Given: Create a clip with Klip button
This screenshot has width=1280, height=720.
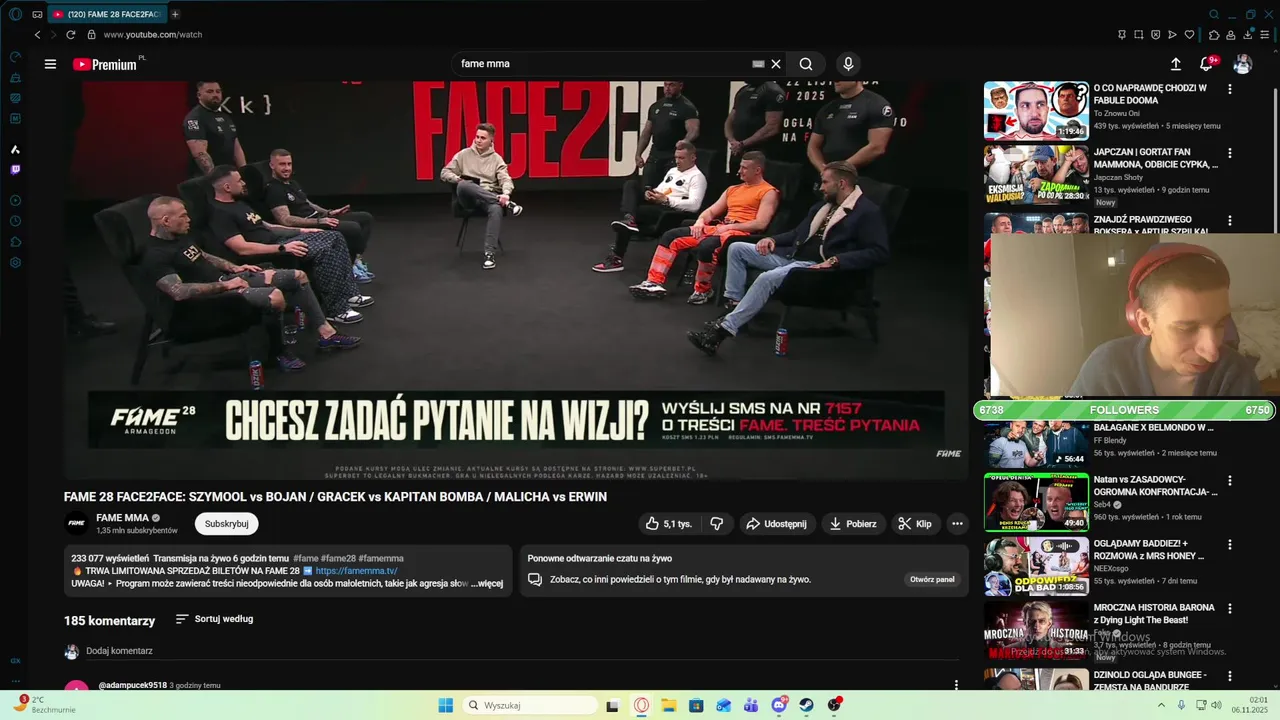Looking at the screenshot, I should pyautogui.click(x=915, y=523).
